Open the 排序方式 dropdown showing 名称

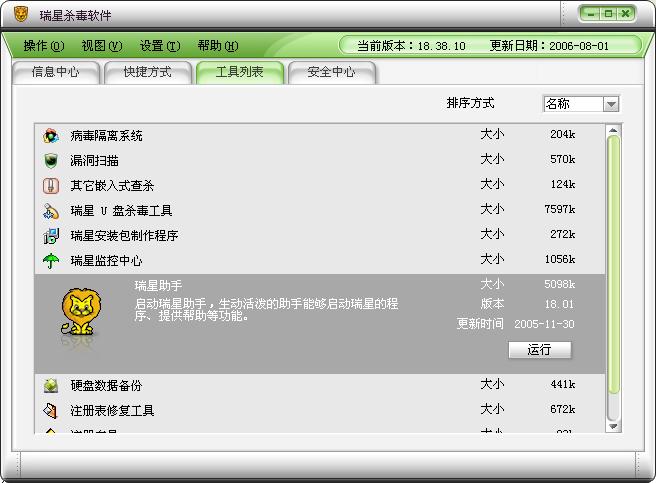(x=581, y=104)
